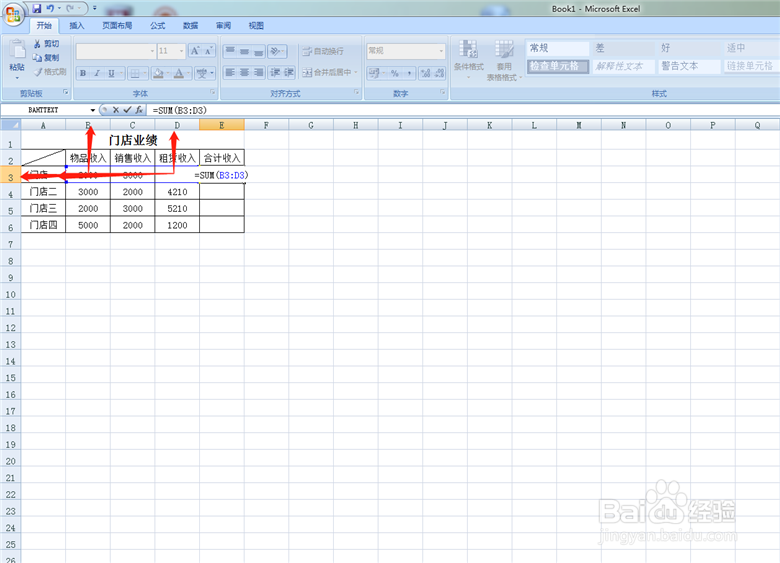This screenshot has width=780, height=563.
Task: Apply the 解释性文本 cell style
Action: click(623, 66)
